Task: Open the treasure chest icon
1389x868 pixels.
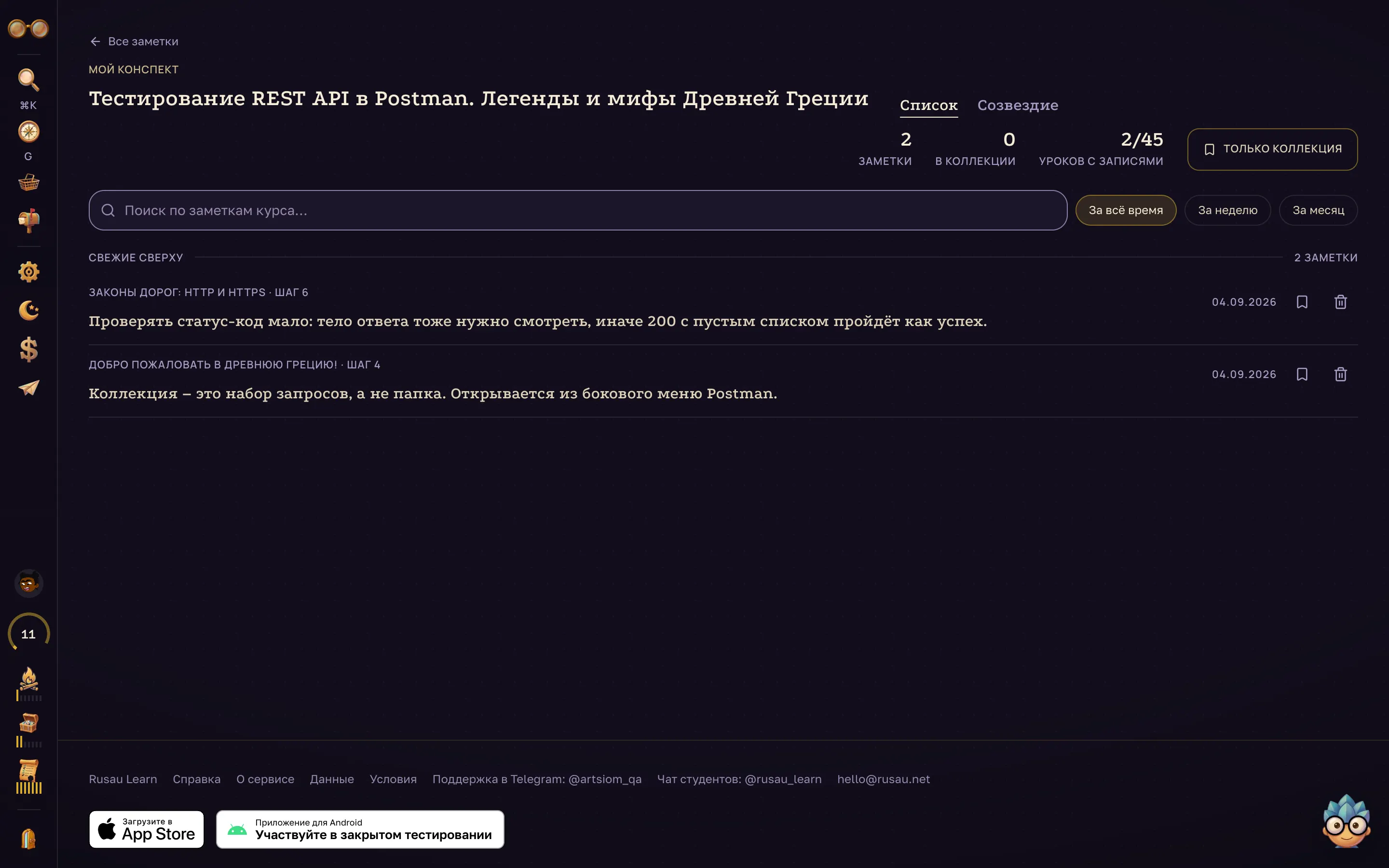Action: pyautogui.click(x=28, y=729)
